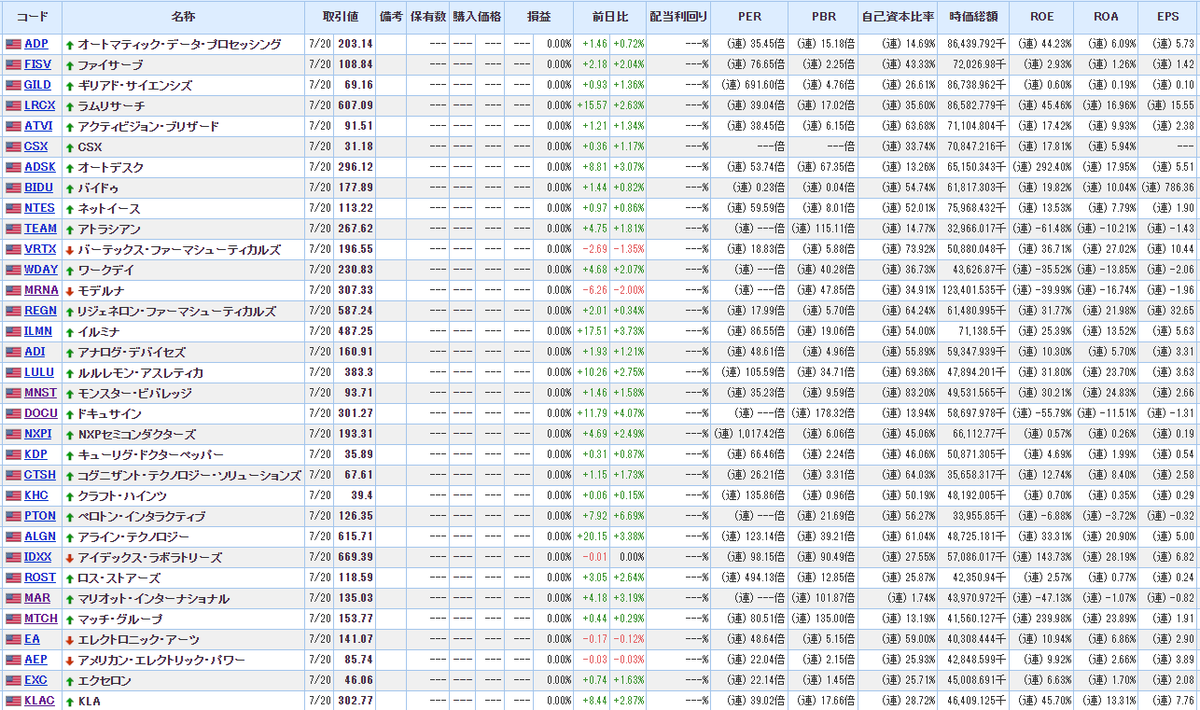Click the US flag icon beside EA

pyautogui.click(x=13, y=639)
